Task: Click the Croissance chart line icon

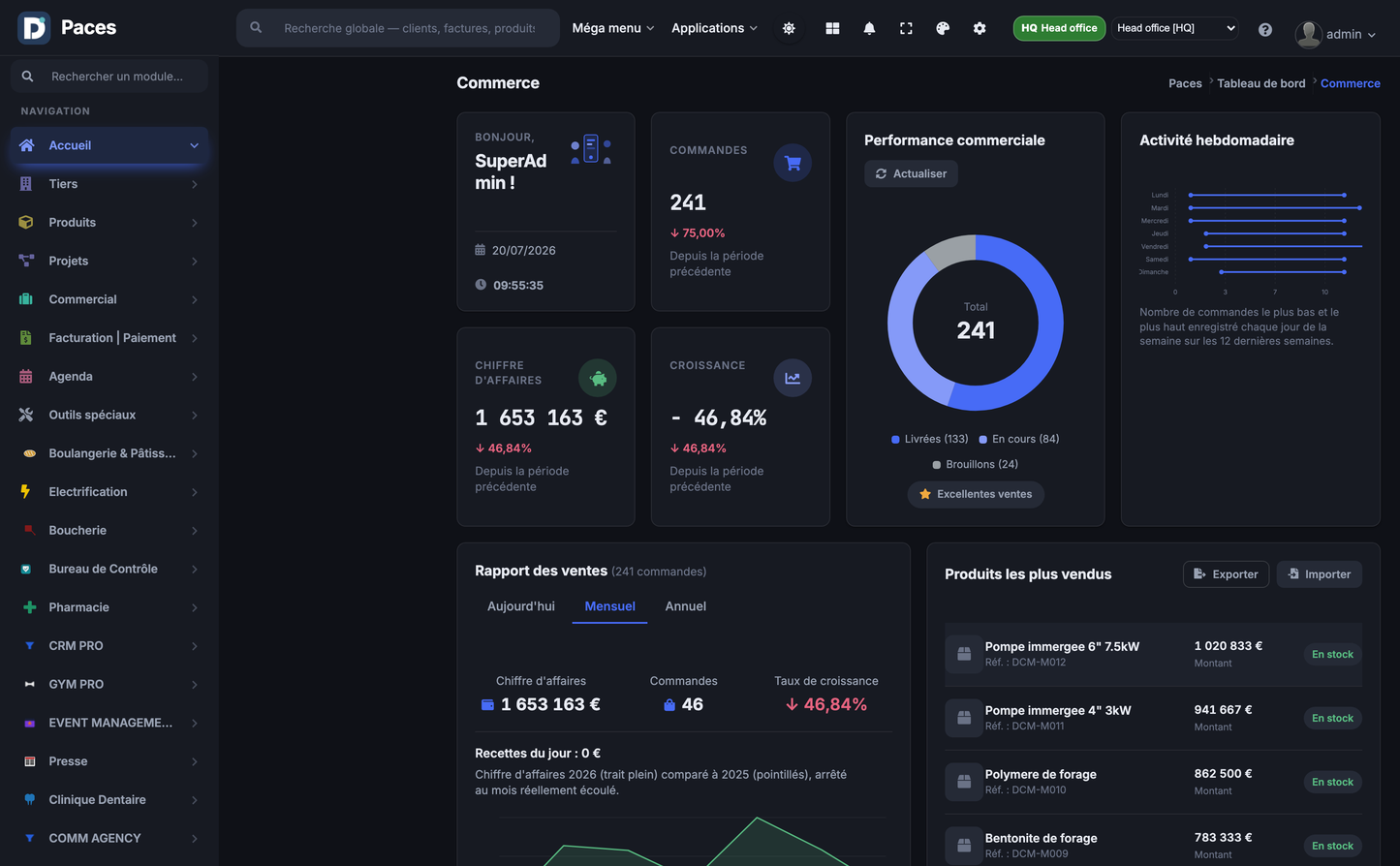Action: (793, 378)
